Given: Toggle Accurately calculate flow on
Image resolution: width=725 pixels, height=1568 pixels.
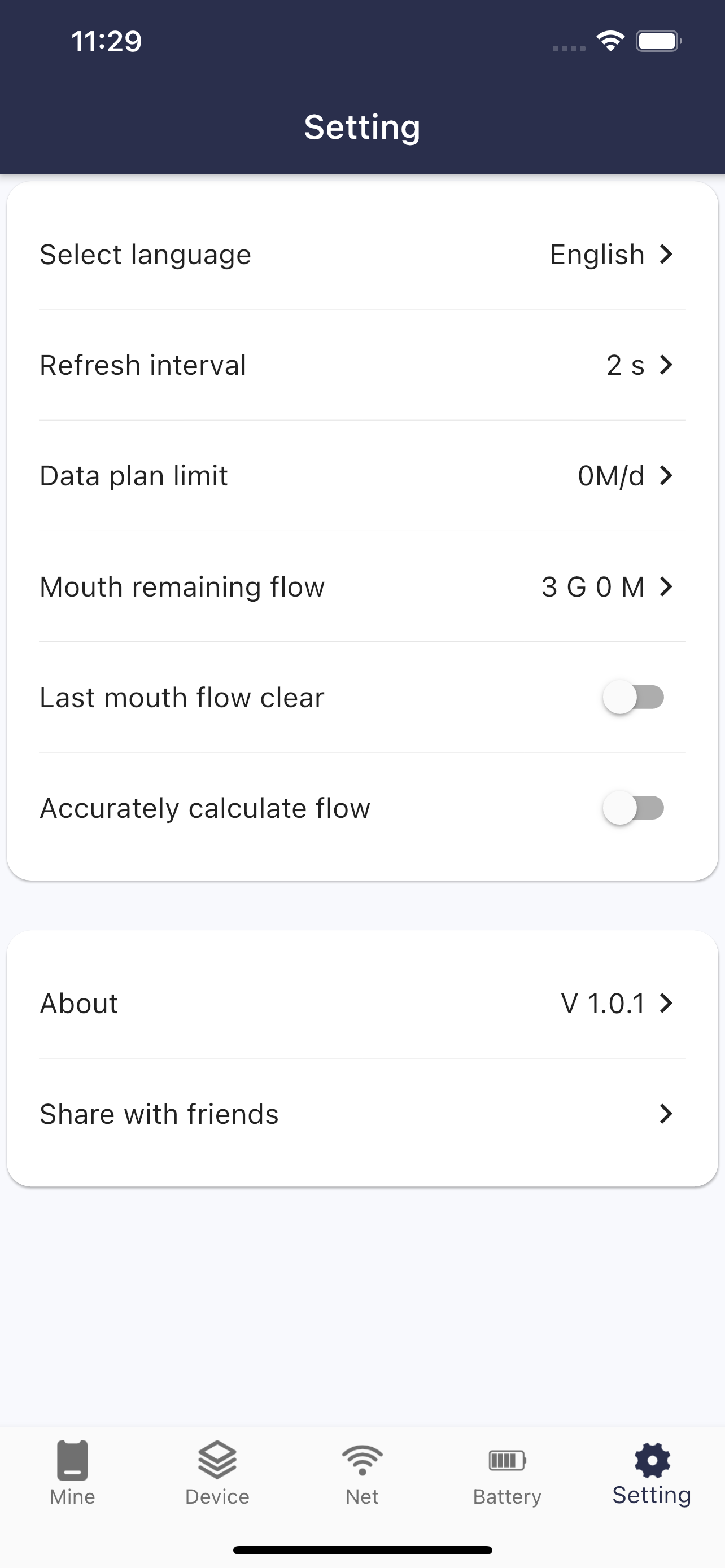Looking at the screenshot, I should (x=633, y=808).
